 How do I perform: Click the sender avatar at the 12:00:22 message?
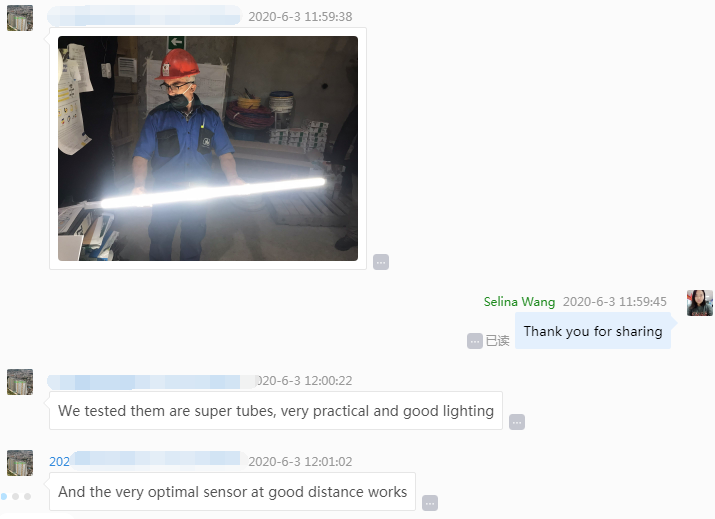pos(20,382)
